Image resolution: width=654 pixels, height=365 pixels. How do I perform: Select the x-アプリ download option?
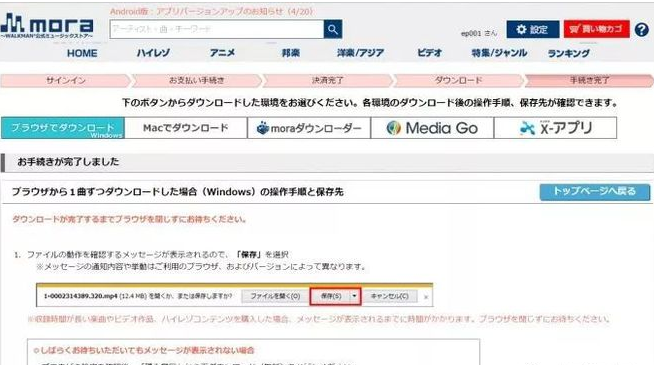pyautogui.click(x=556, y=128)
